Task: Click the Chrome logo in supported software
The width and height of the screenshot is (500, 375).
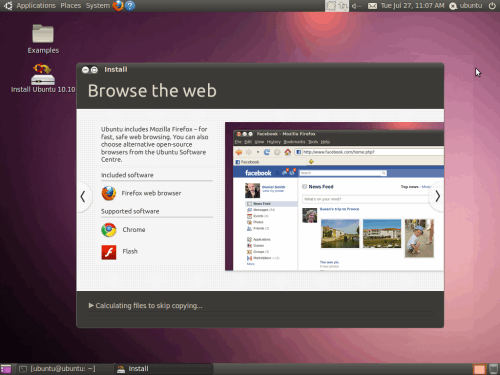Action: [x=109, y=230]
